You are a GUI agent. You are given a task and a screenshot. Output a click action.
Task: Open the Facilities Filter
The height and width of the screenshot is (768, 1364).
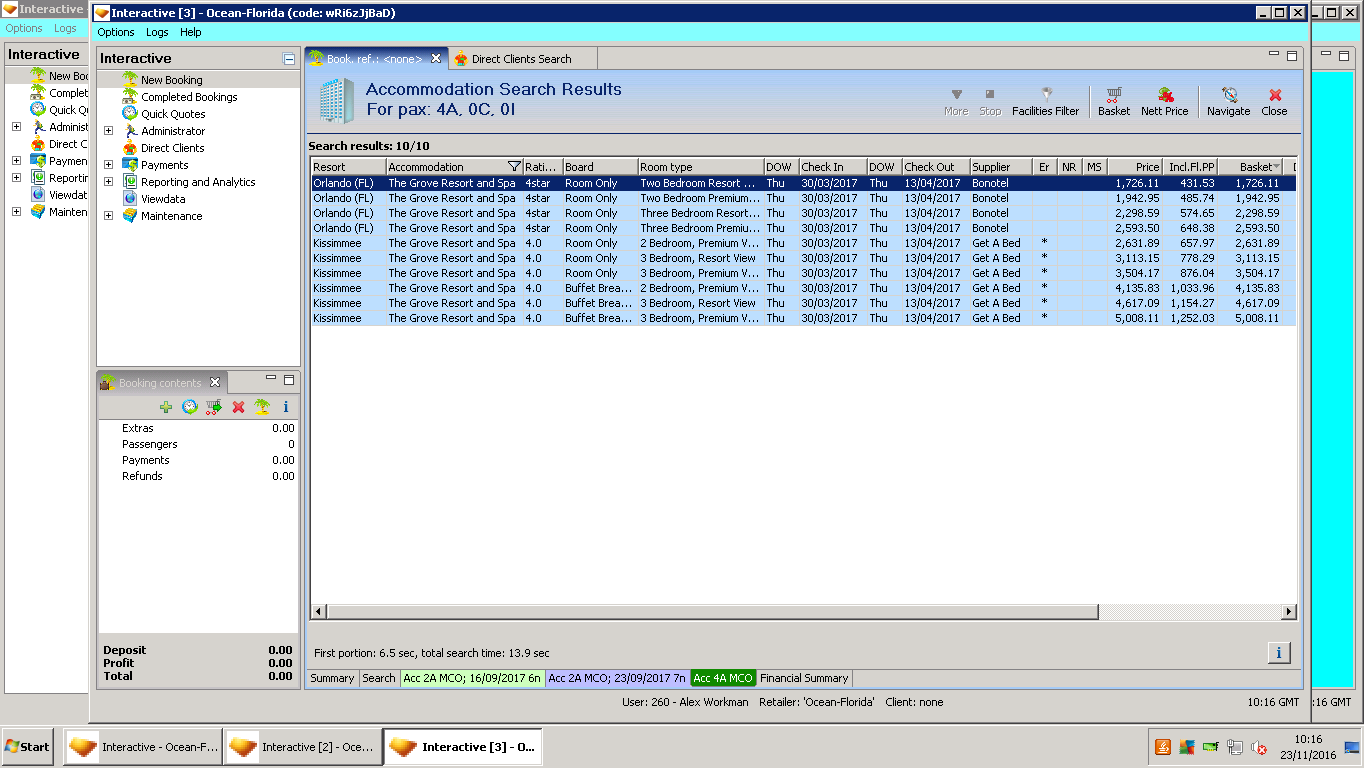(1046, 101)
